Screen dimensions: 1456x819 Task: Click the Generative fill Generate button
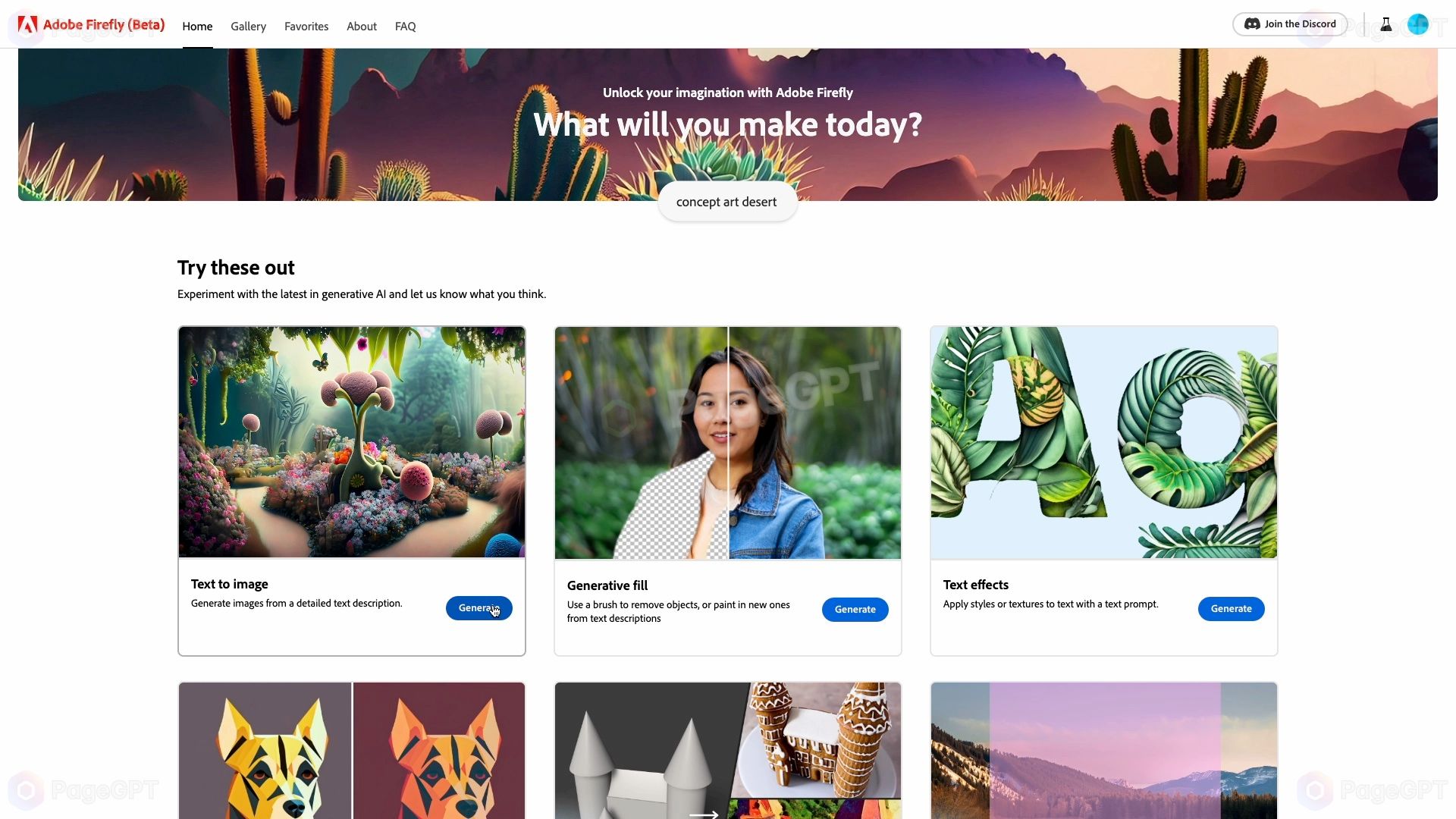click(x=854, y=609)
